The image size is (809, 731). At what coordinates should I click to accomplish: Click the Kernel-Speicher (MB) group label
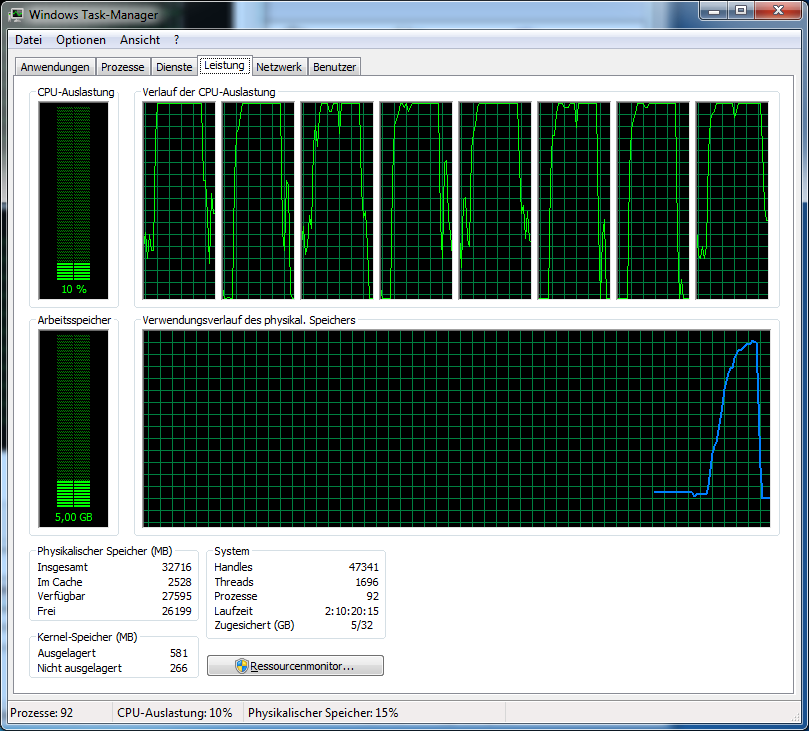click(87, 637)
